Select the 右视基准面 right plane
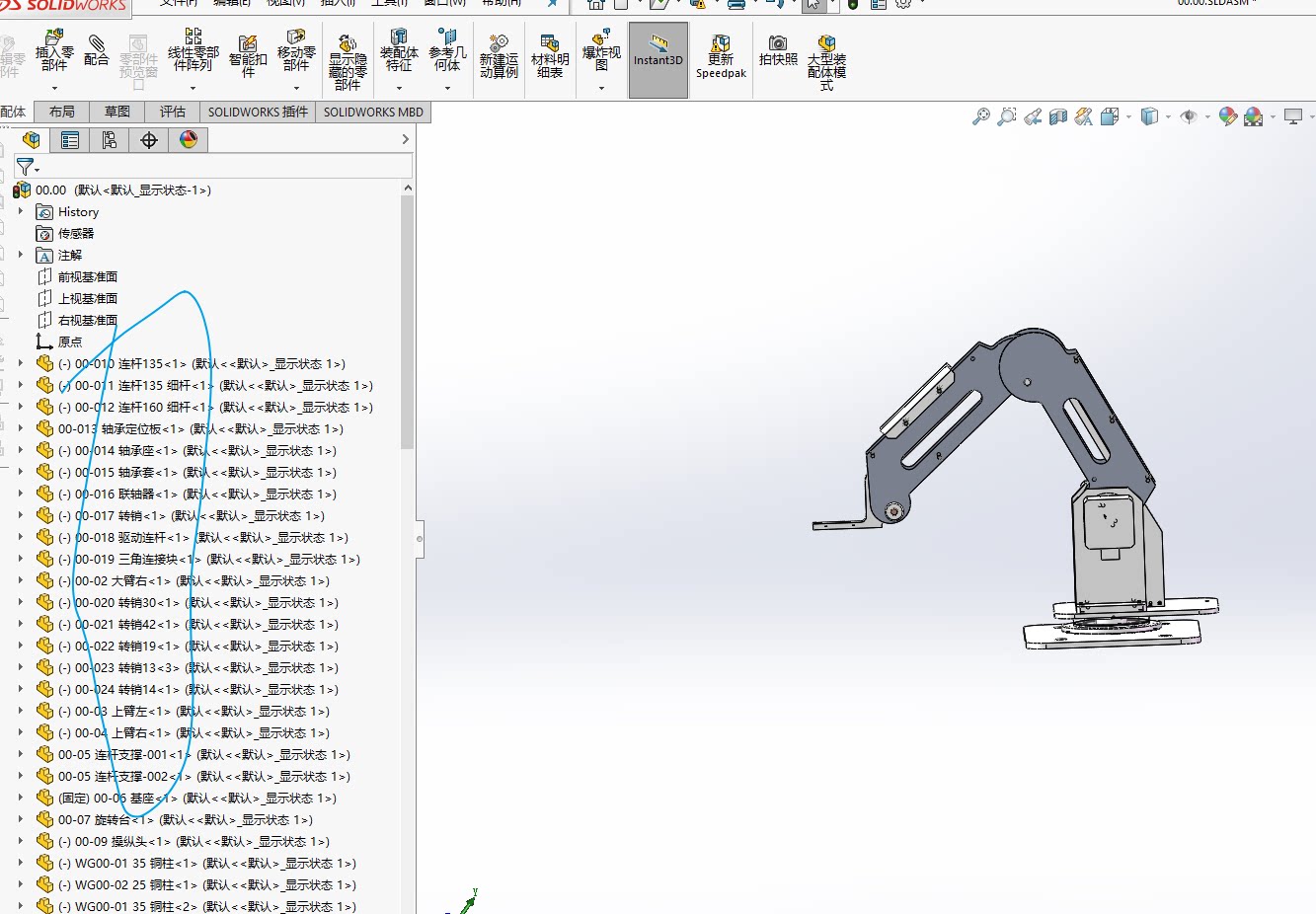Screen dimensions: 1316x914 (x=88, y=320)
